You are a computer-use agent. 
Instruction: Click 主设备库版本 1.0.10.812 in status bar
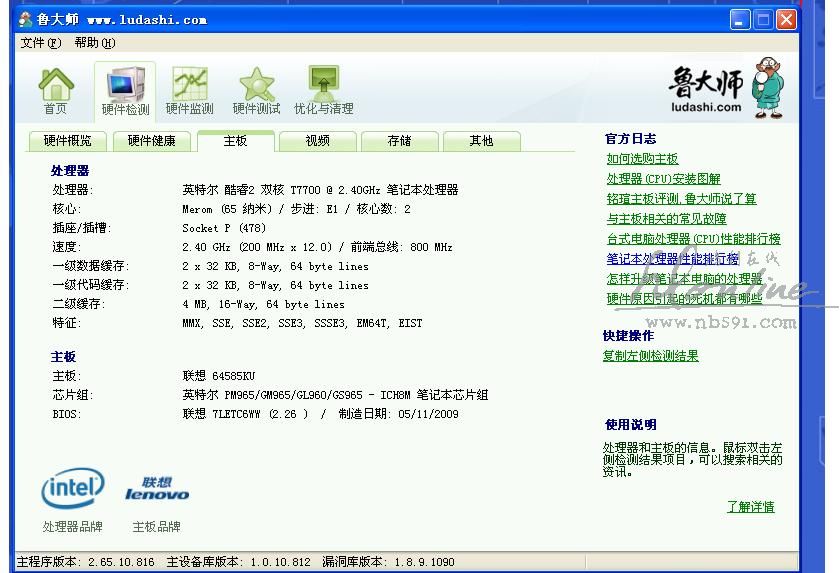tap(238, 562)
